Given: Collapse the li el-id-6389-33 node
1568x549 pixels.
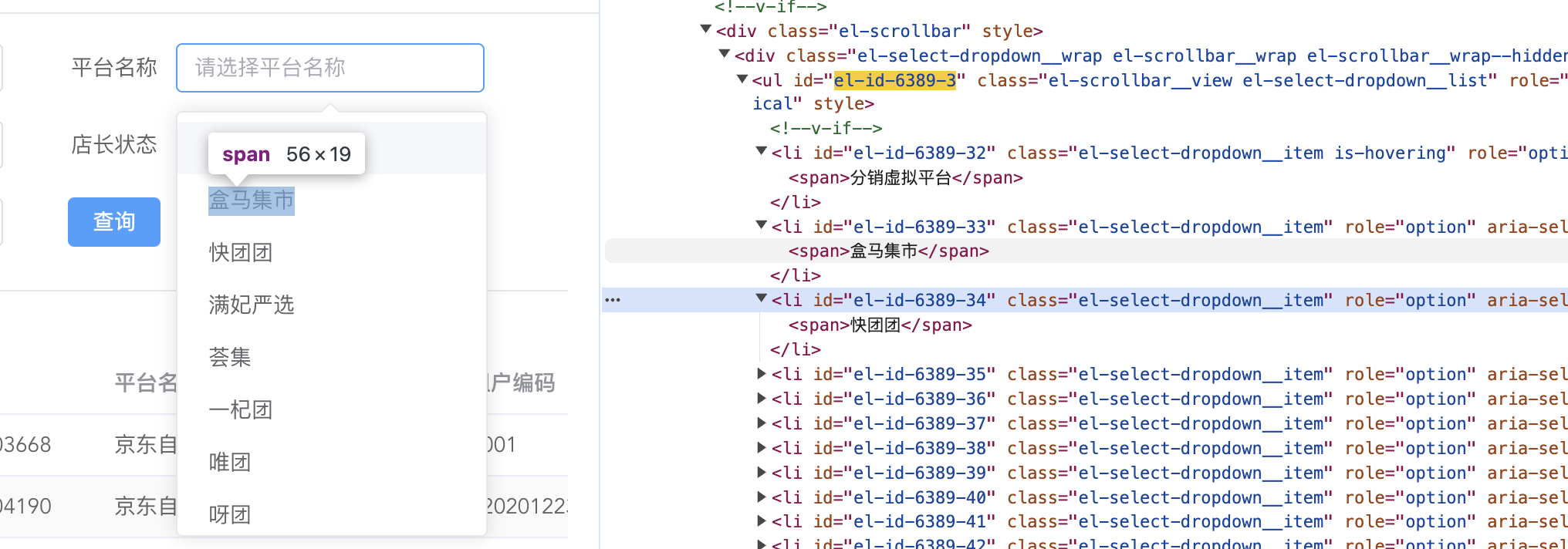Looking at the screenshot, I should pyautogui.click(x=761, y=225).
